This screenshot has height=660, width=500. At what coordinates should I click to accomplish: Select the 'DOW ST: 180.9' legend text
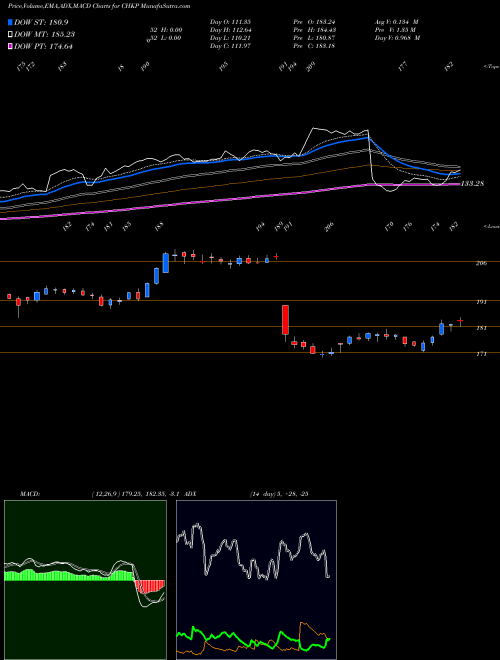(41, 22)
